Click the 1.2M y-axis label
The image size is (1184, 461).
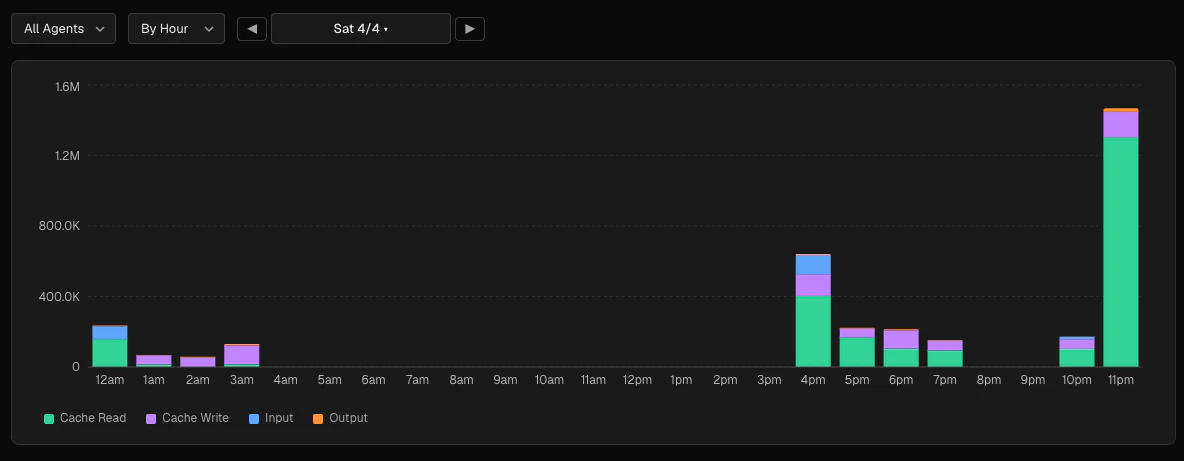(67, 156)
